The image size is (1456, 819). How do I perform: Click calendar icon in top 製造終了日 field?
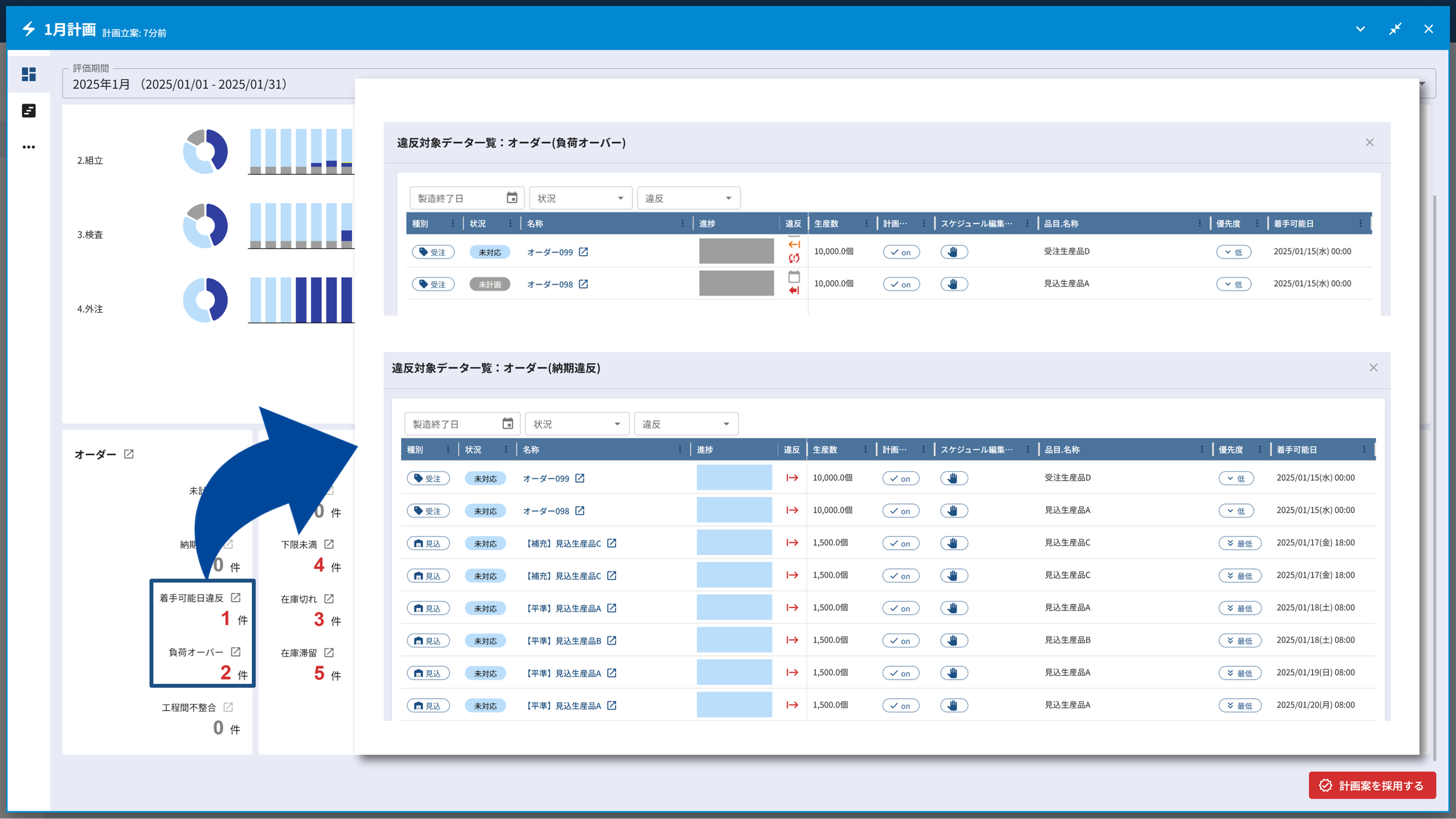(x=512, y=198)
